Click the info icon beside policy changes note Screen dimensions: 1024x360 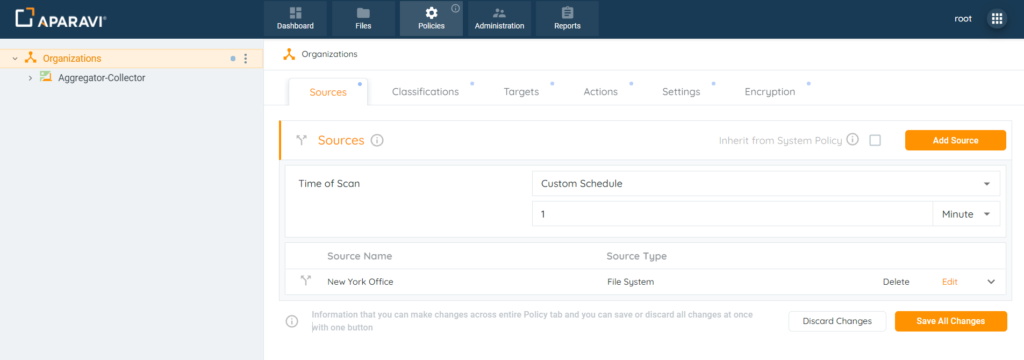click(x=292, y=321)
